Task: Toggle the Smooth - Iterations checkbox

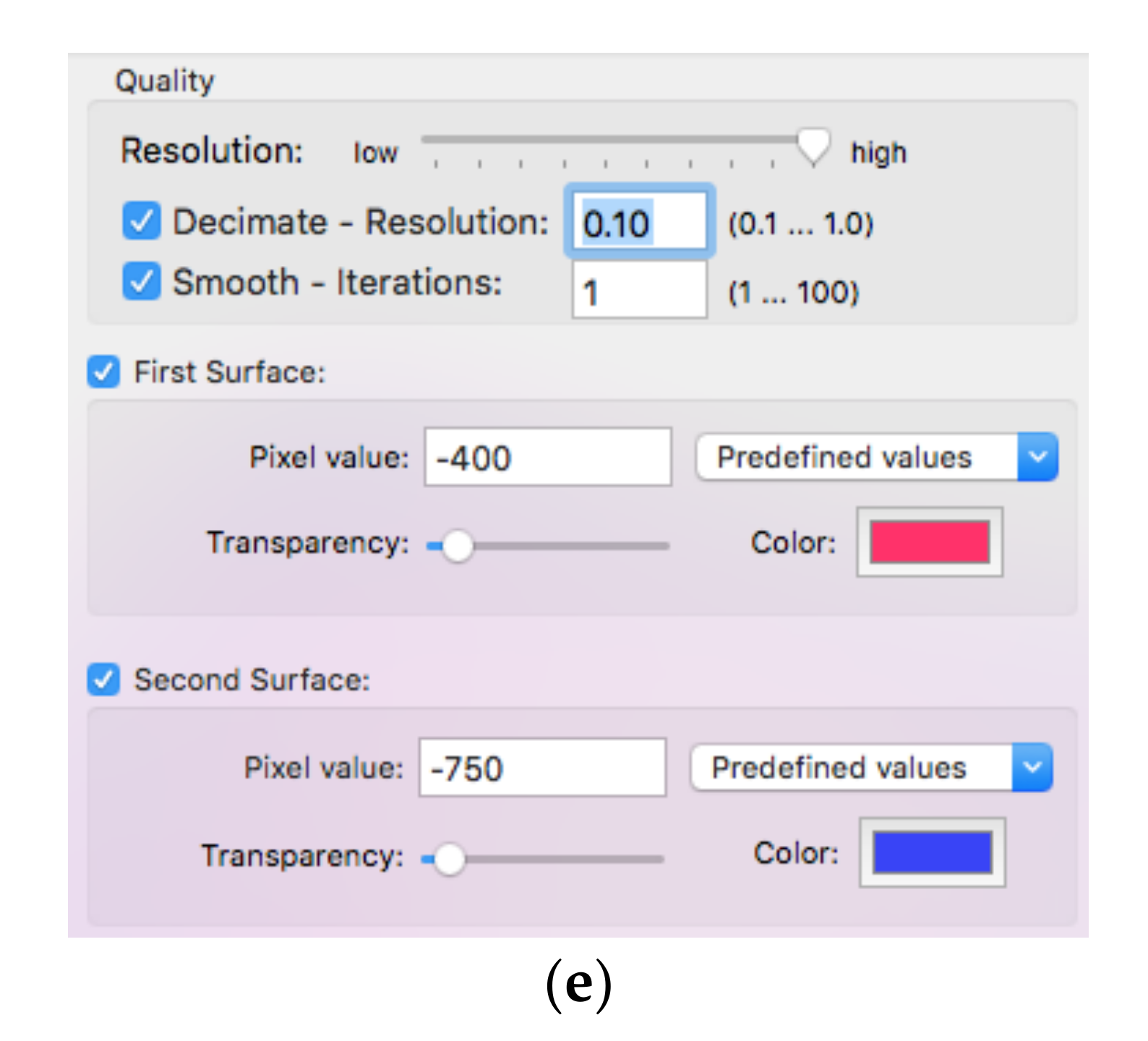Action: pos(141,281)
